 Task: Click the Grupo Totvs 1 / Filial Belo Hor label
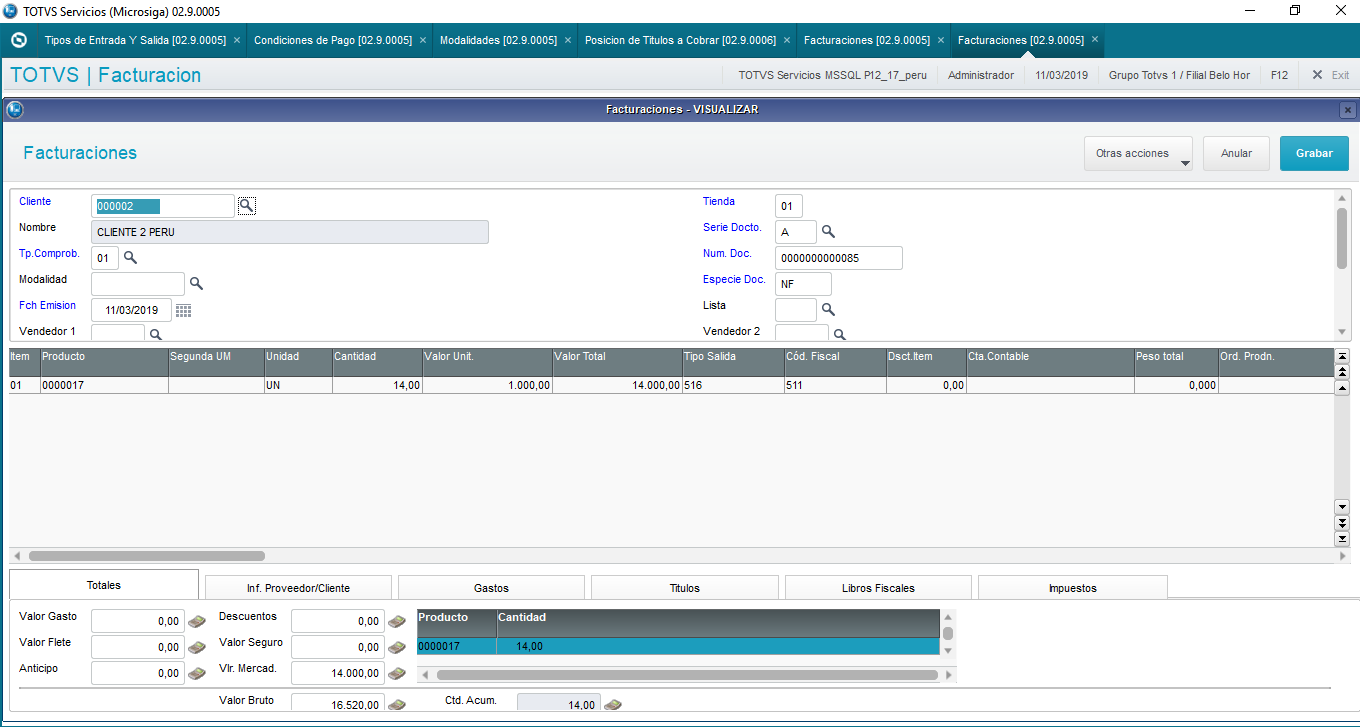click(1179, 75)
